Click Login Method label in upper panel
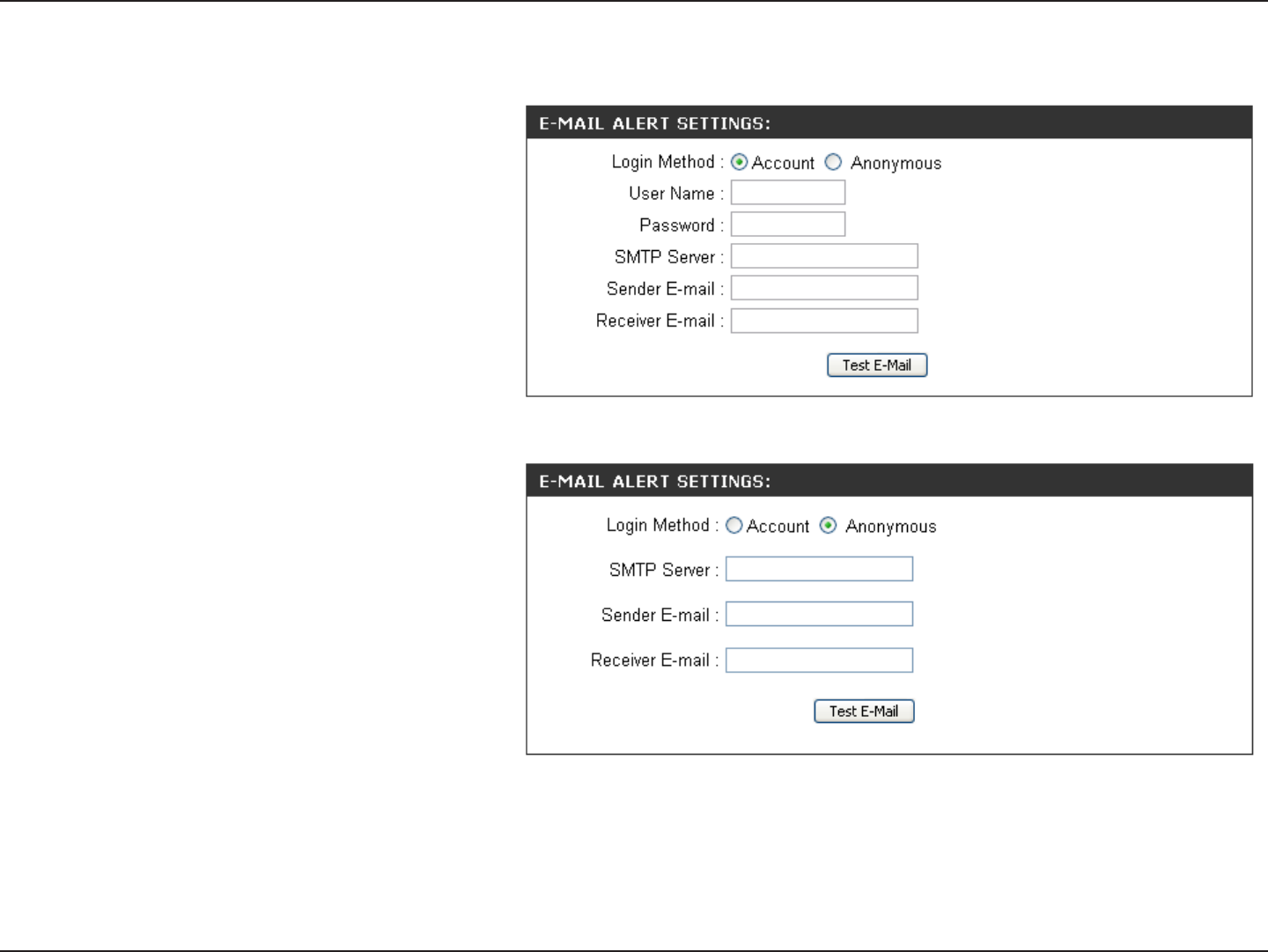Image resolution: width=1268 pixels, height=952 pixels. tap(667, 162)
